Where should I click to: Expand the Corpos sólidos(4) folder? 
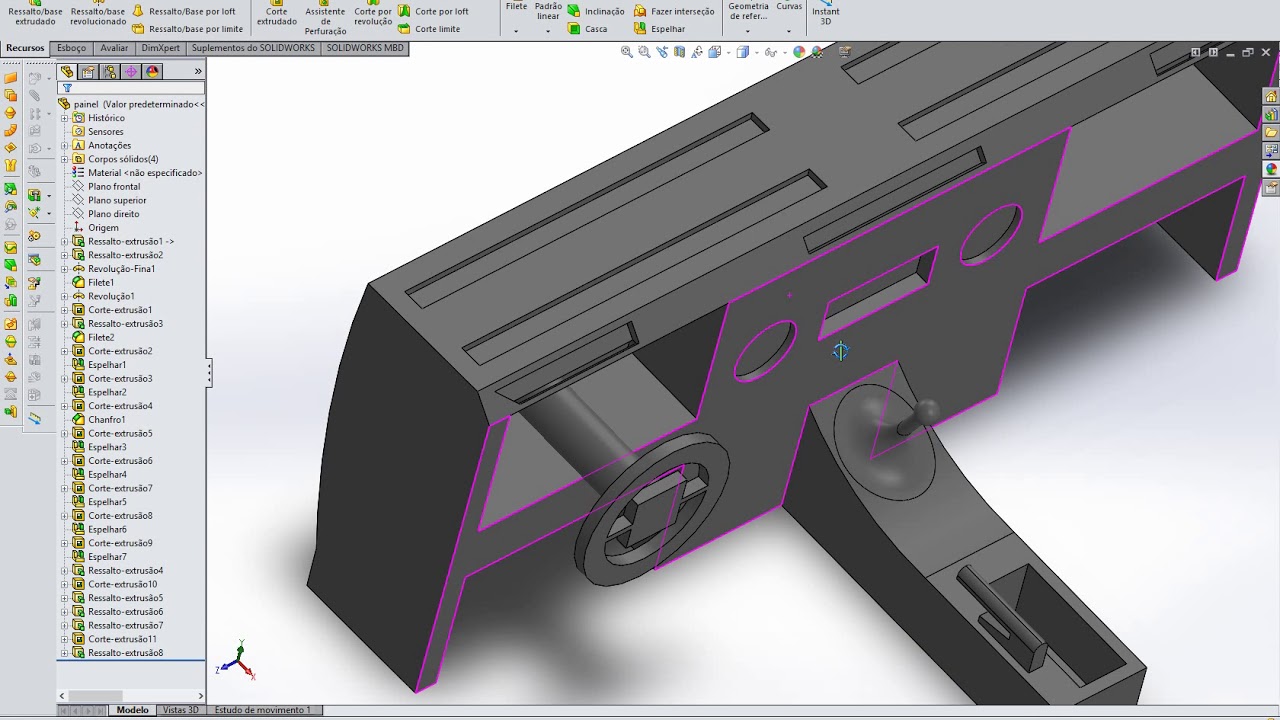pos(65,159)
